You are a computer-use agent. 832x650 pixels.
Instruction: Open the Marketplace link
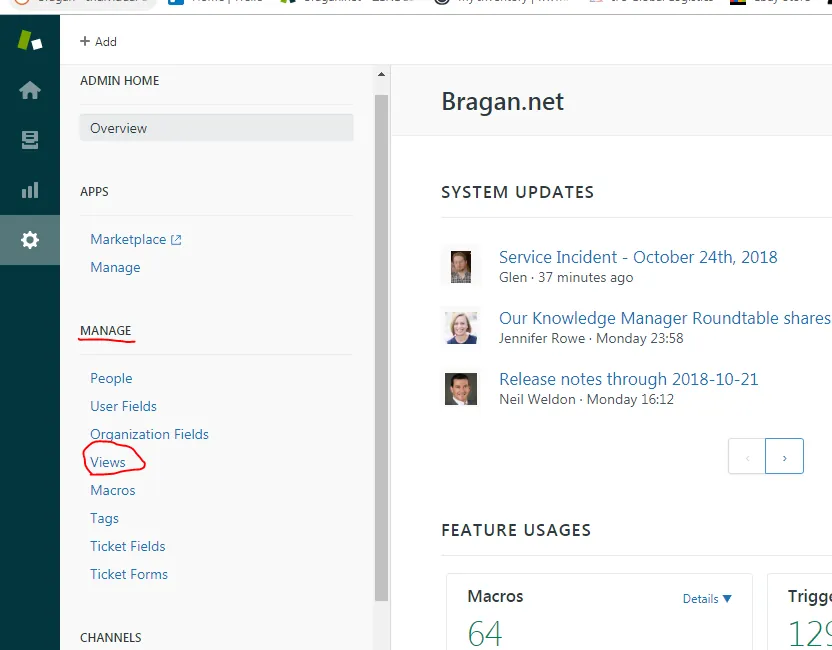[x=128, y=239]
